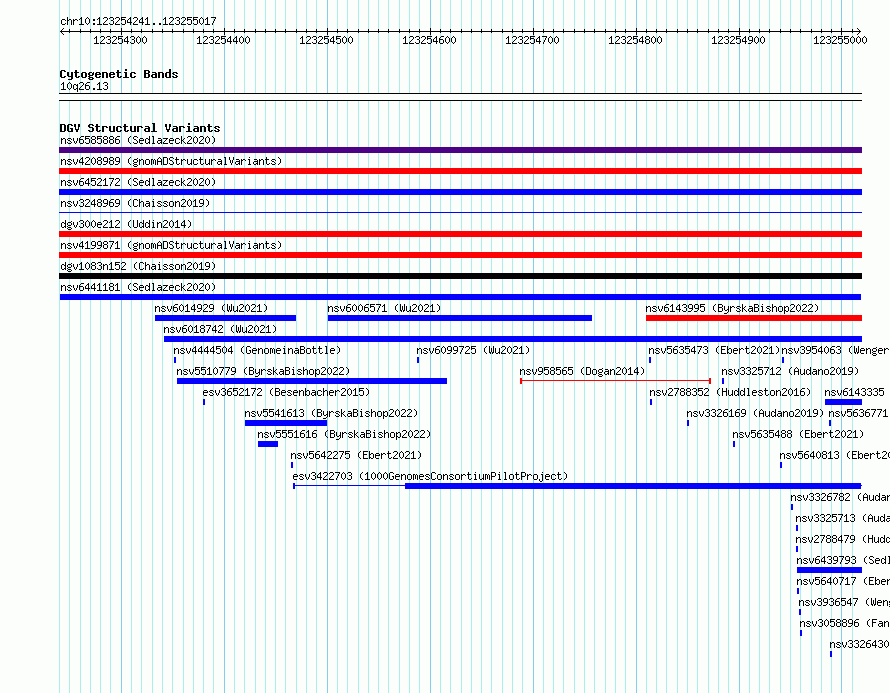Click ruler position 123254800
The width and height of the screenshot is (890, 693).
635,40
